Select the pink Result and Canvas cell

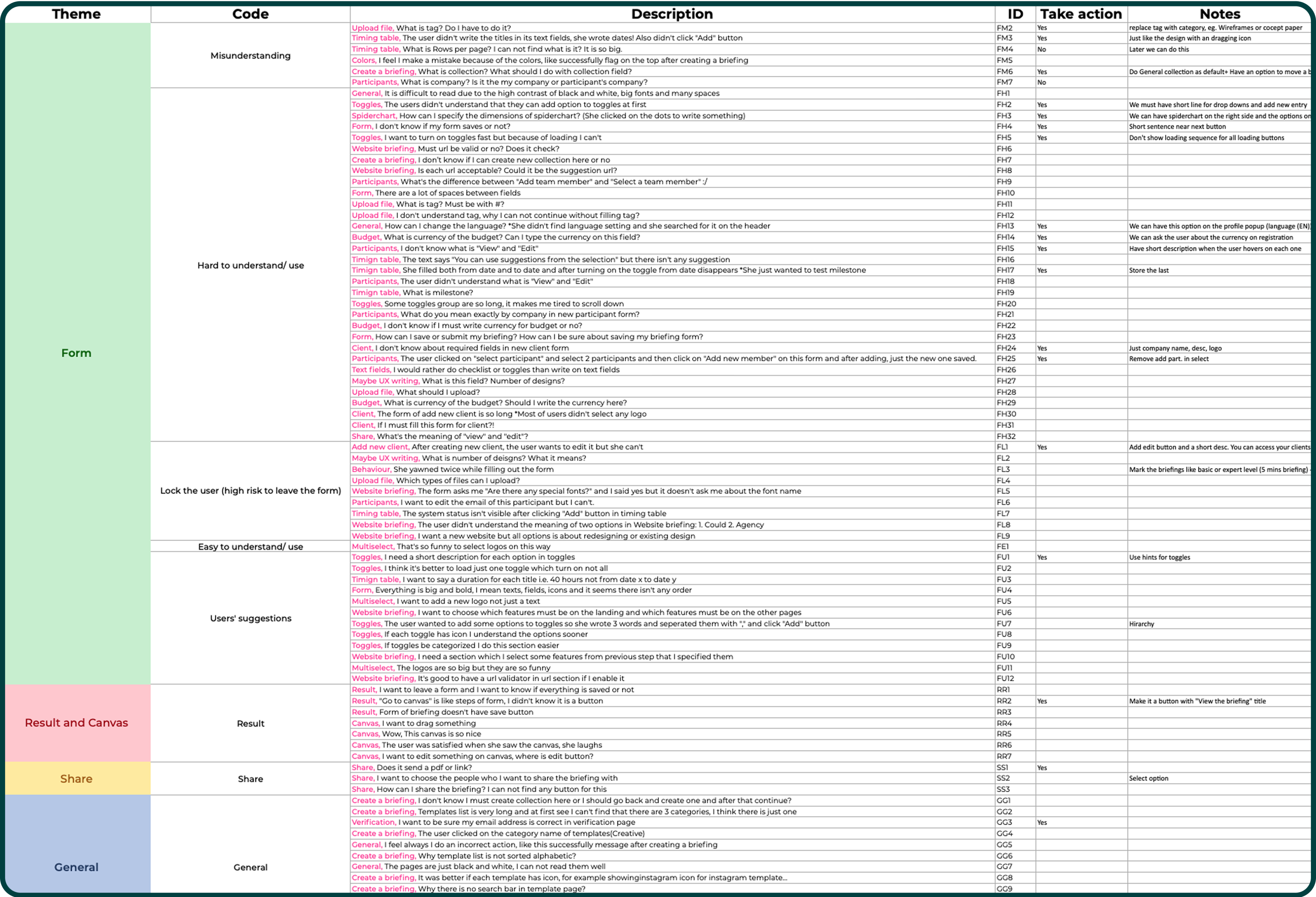pyautogui.click(x=76, y=723)
